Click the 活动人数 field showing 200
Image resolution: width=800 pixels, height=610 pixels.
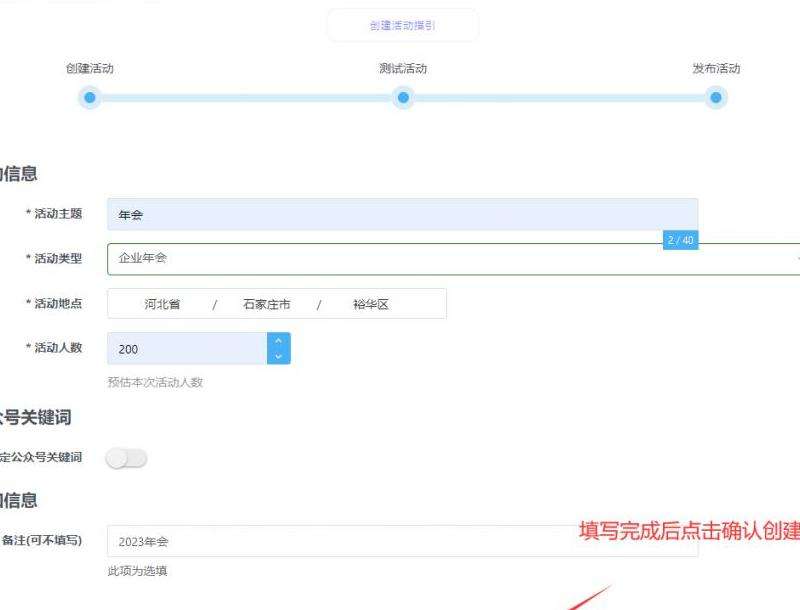tap(186, 349)
